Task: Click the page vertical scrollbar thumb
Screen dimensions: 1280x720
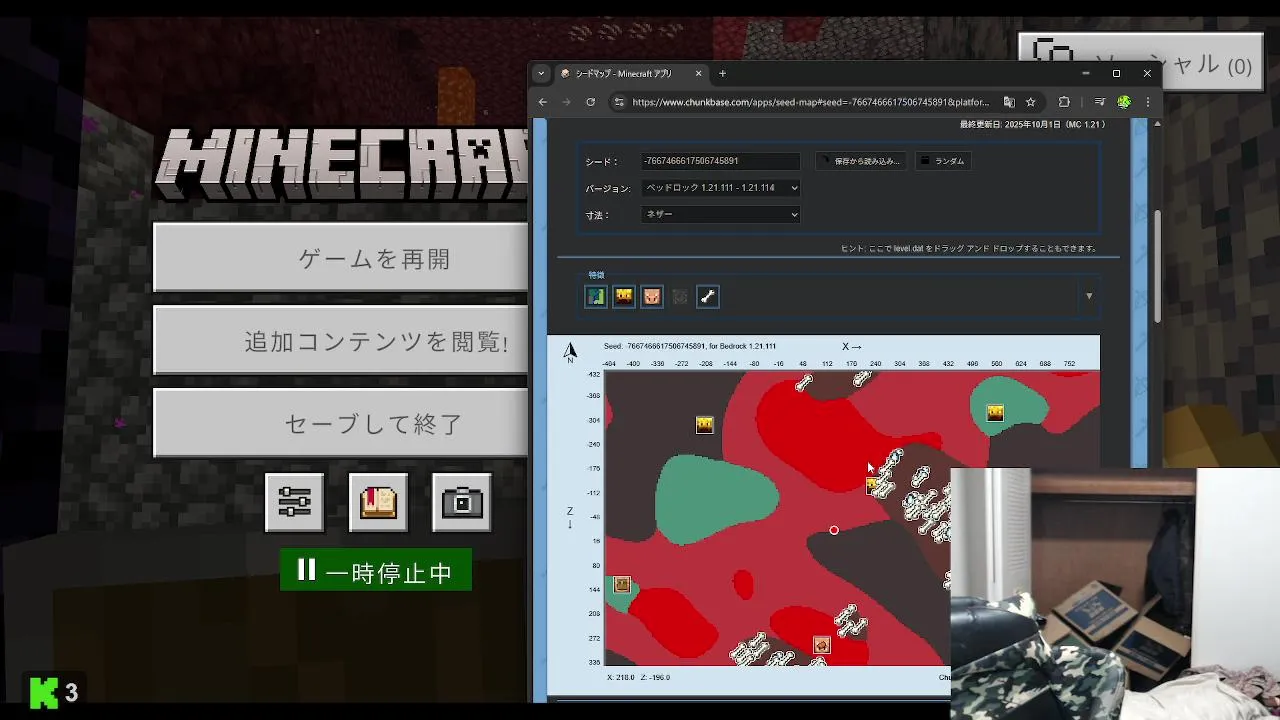Action: coord(1157,265)
